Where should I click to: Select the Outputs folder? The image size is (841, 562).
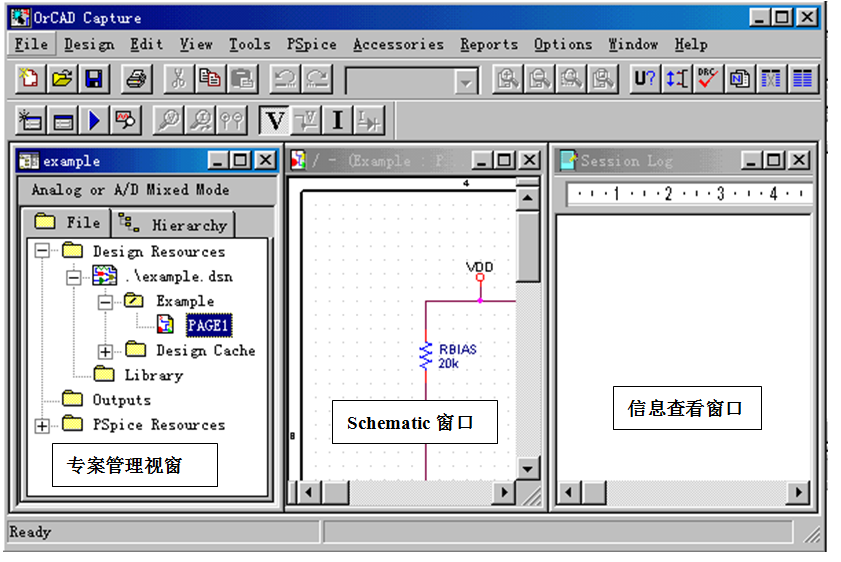click(x=122, y=400)
